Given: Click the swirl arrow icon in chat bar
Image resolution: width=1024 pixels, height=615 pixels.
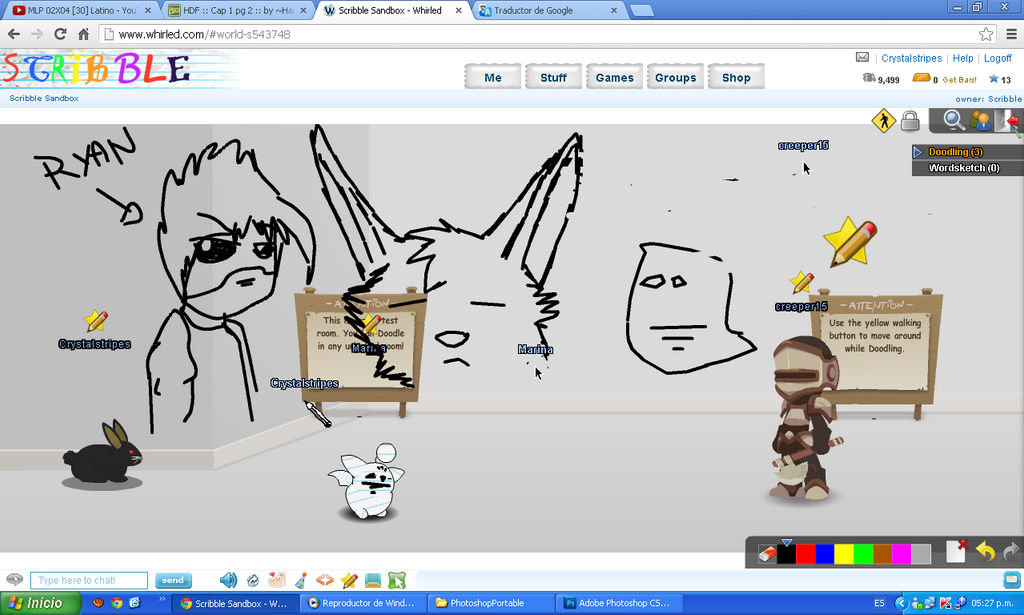Looking at the screenshot, I should tap(253, 580).
